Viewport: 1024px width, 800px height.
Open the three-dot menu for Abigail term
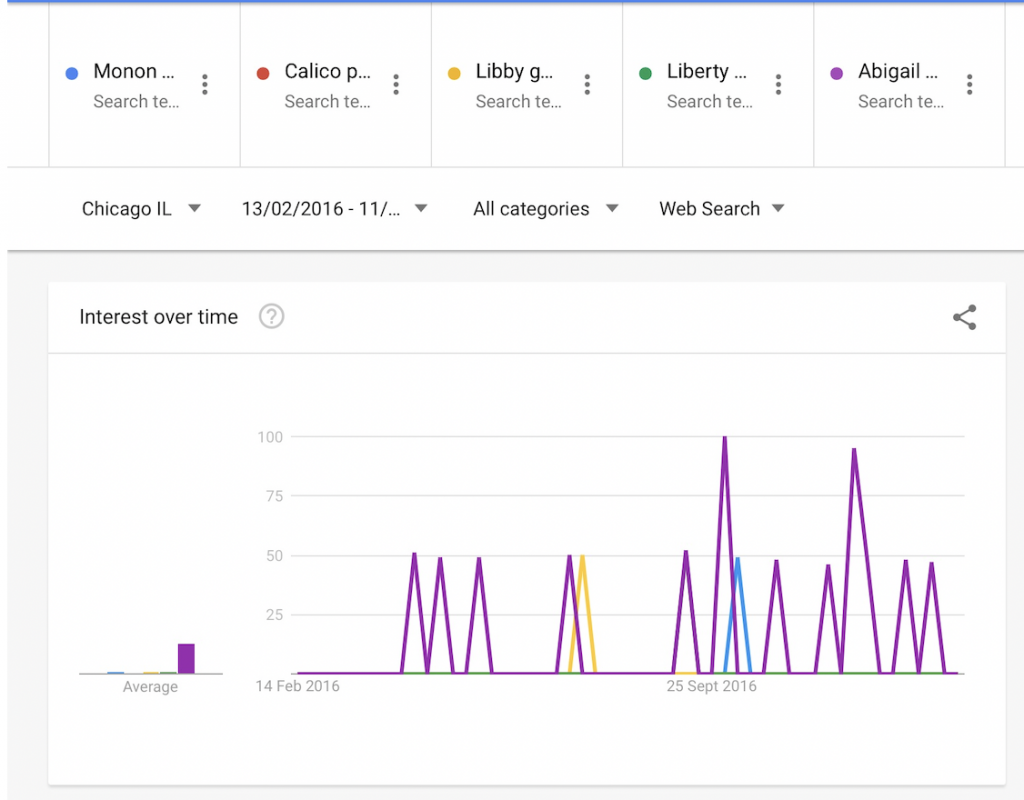tap(969, 85)
